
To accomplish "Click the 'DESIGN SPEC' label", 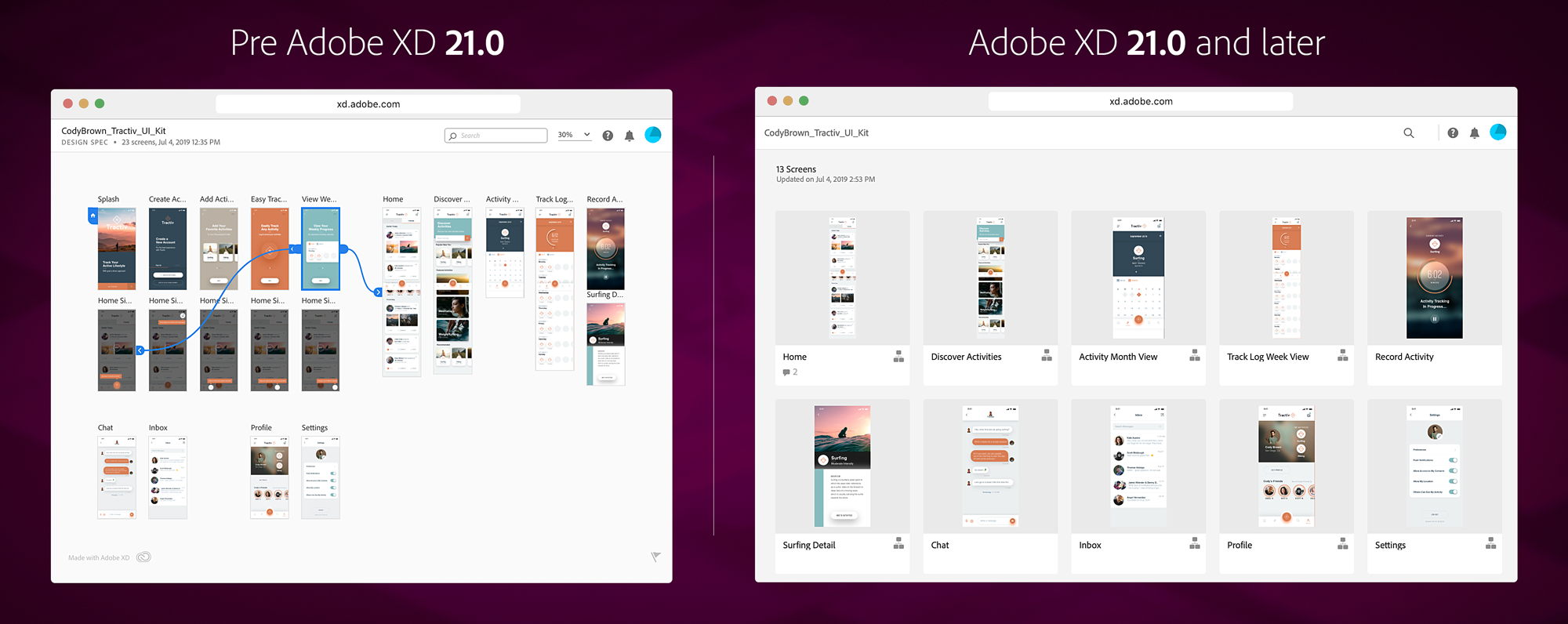I will point(85,143).
